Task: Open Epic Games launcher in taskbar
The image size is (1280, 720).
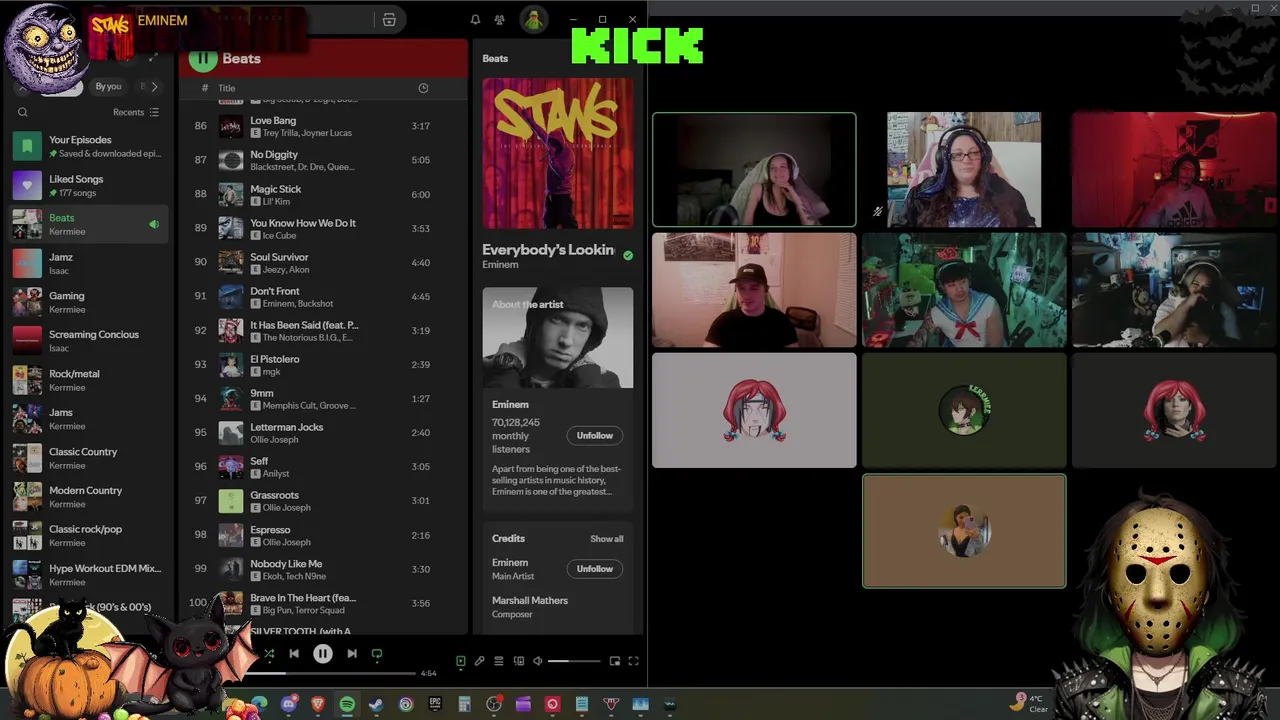Action: pyautogui.click(x=435, y=704)
